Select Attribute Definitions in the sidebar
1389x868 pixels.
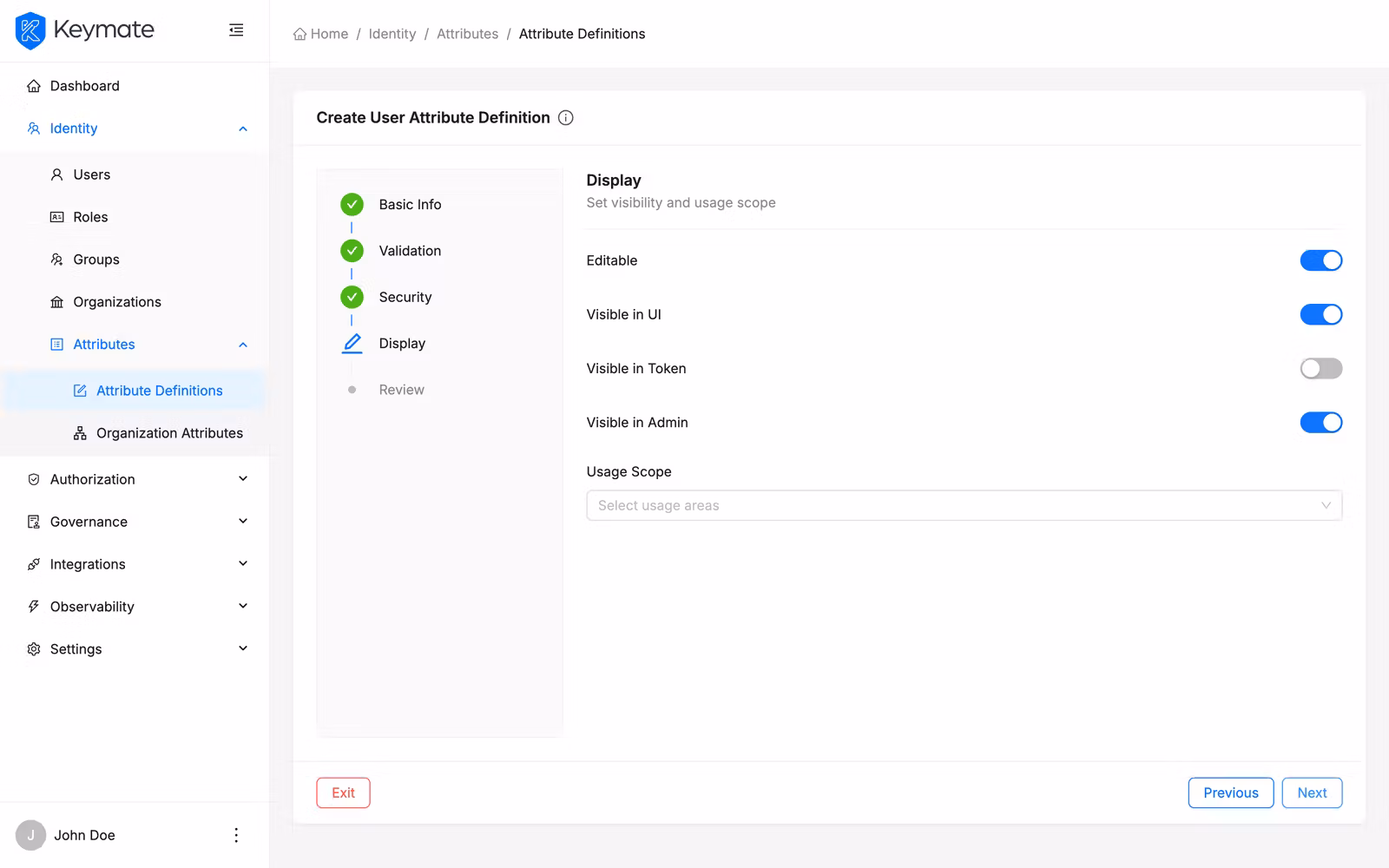(x=159, y=390)
